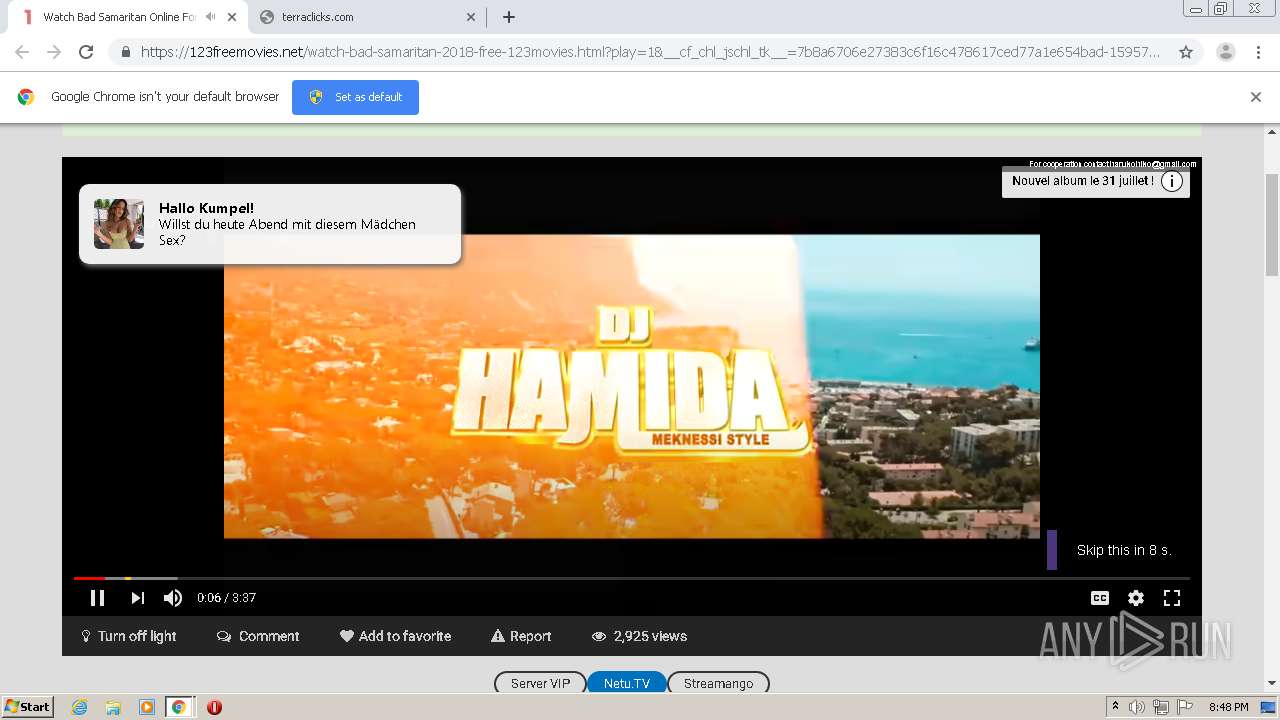Open Opera icon in taskbar
Viewport: 1280px width, 720px height.
[x=214, y=707]
